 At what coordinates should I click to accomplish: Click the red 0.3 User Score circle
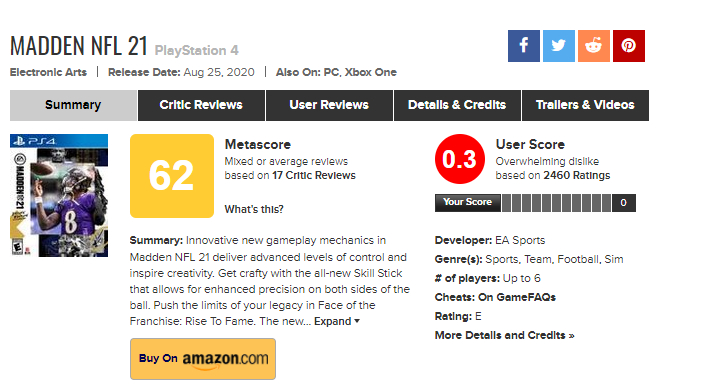tap(460, 159)
